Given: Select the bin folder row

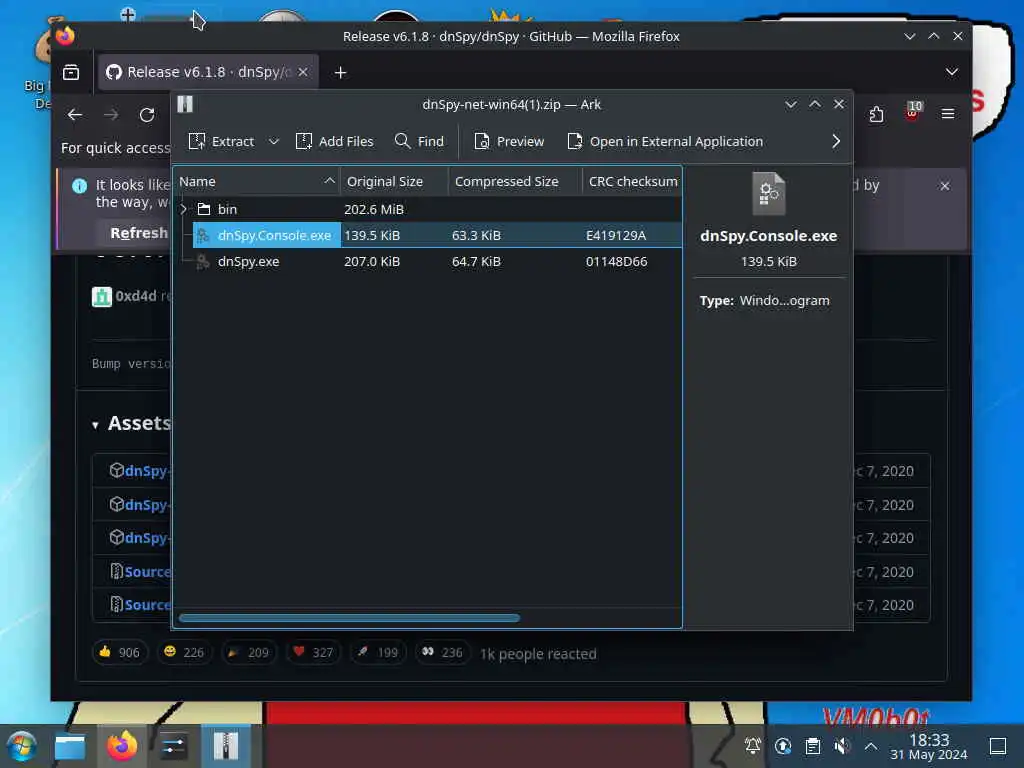Looking at the screenshot, I should click(428, 209).
